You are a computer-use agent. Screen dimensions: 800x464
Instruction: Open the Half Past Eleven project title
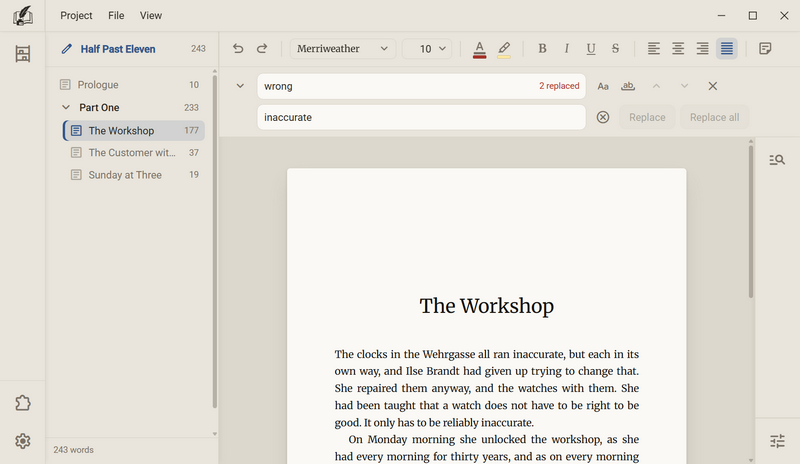(x=118, y=49)
